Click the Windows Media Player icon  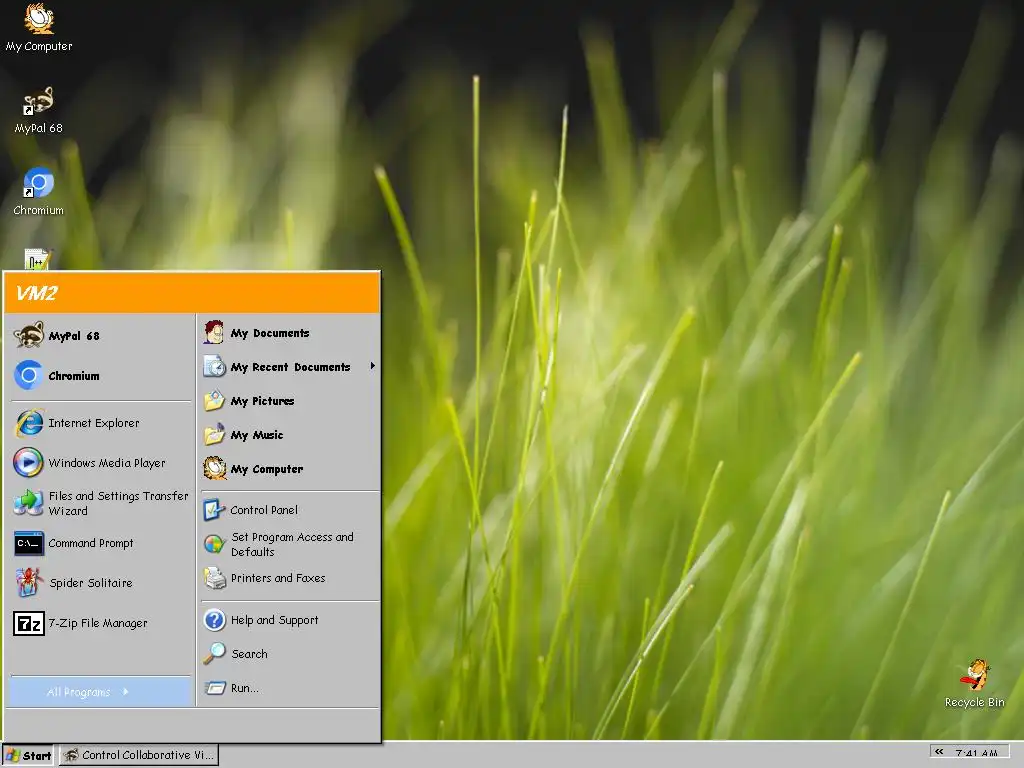click(29, 462)
